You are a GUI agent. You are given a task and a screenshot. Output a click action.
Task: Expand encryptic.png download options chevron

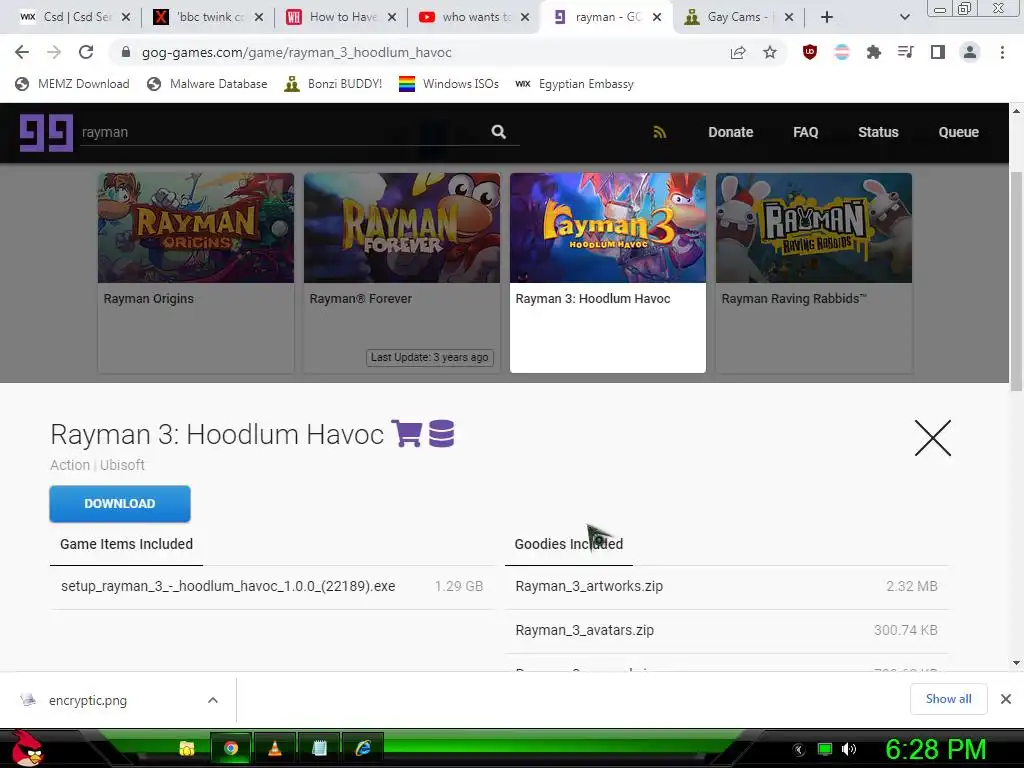click(213, 700)
